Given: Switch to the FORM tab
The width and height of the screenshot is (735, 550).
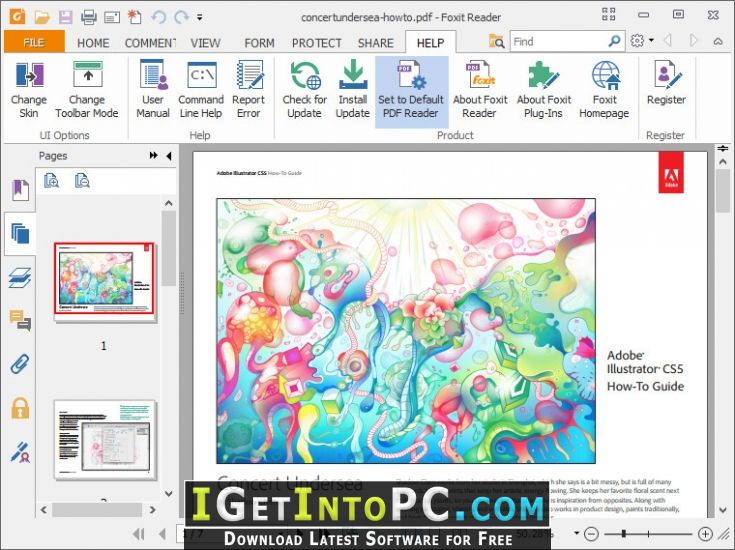Looking at the screenshot, I should pyautogui.click(x=259, y=43).
